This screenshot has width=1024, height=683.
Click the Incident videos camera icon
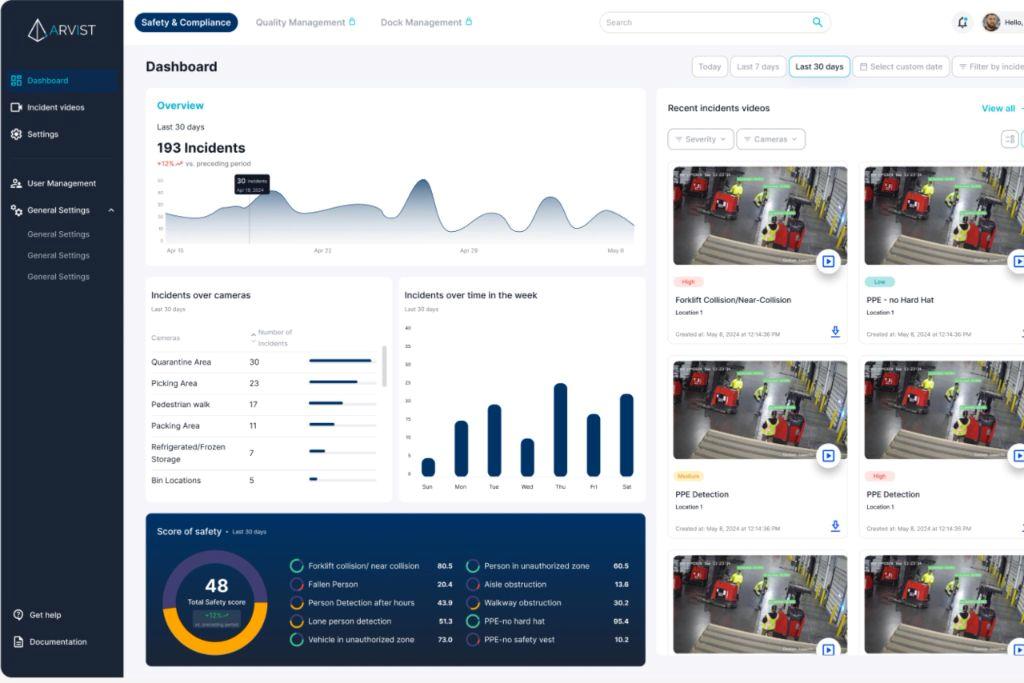(x=16, y=107)
